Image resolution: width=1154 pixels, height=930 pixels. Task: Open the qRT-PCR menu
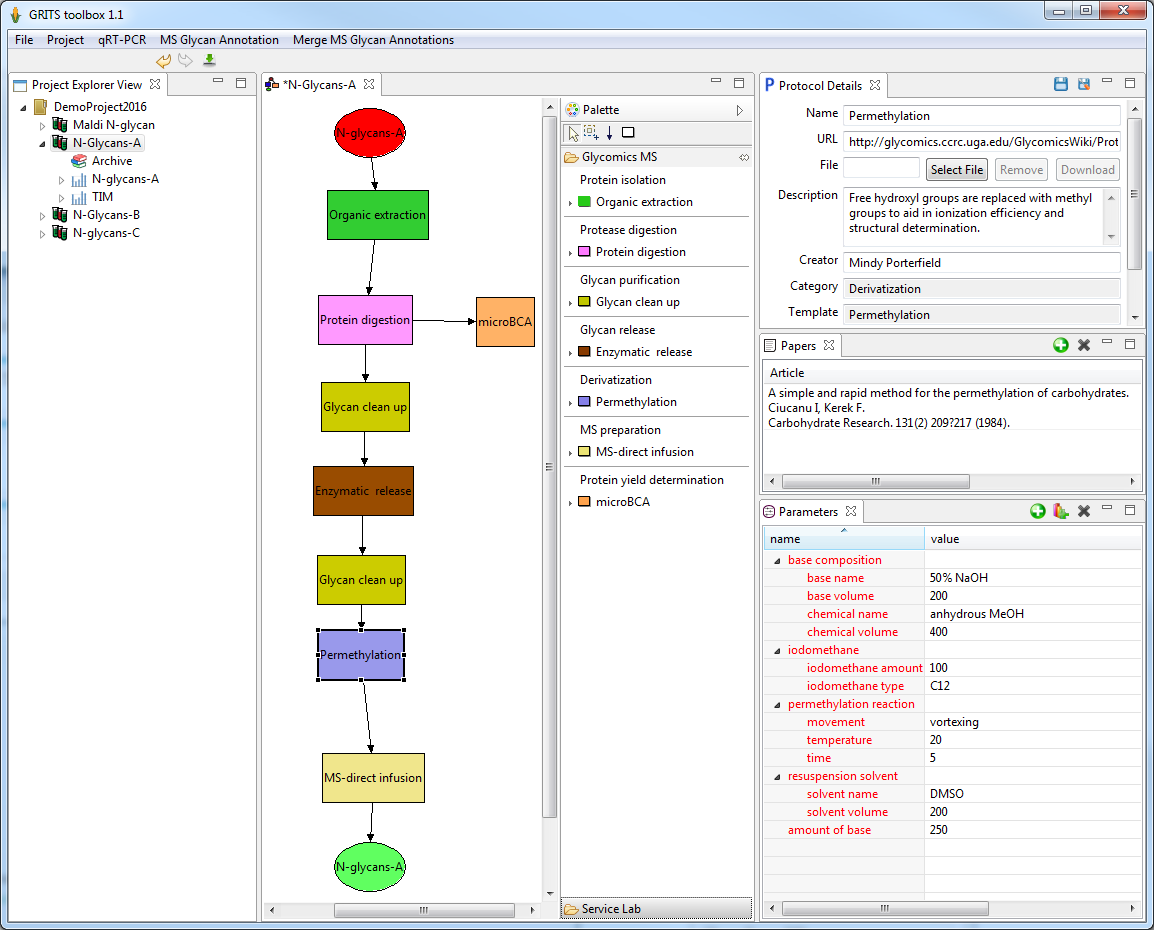pos(121,40)
